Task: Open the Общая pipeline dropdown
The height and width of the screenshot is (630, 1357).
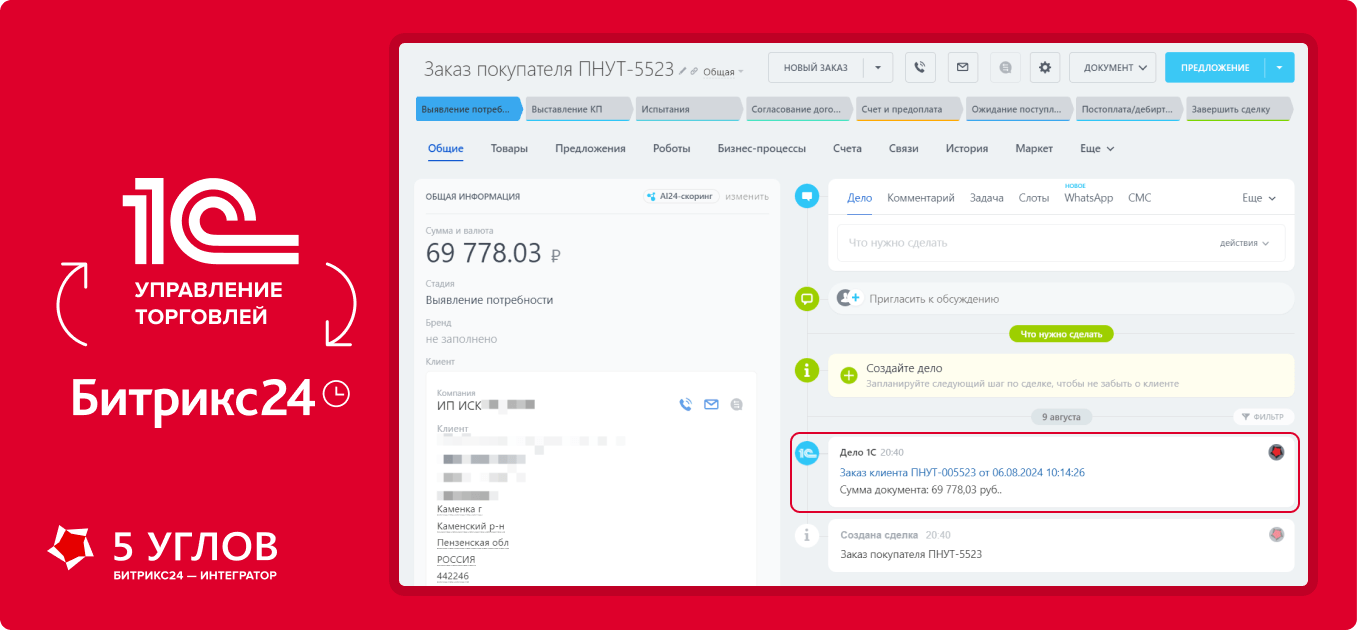Action: (724, 72)
